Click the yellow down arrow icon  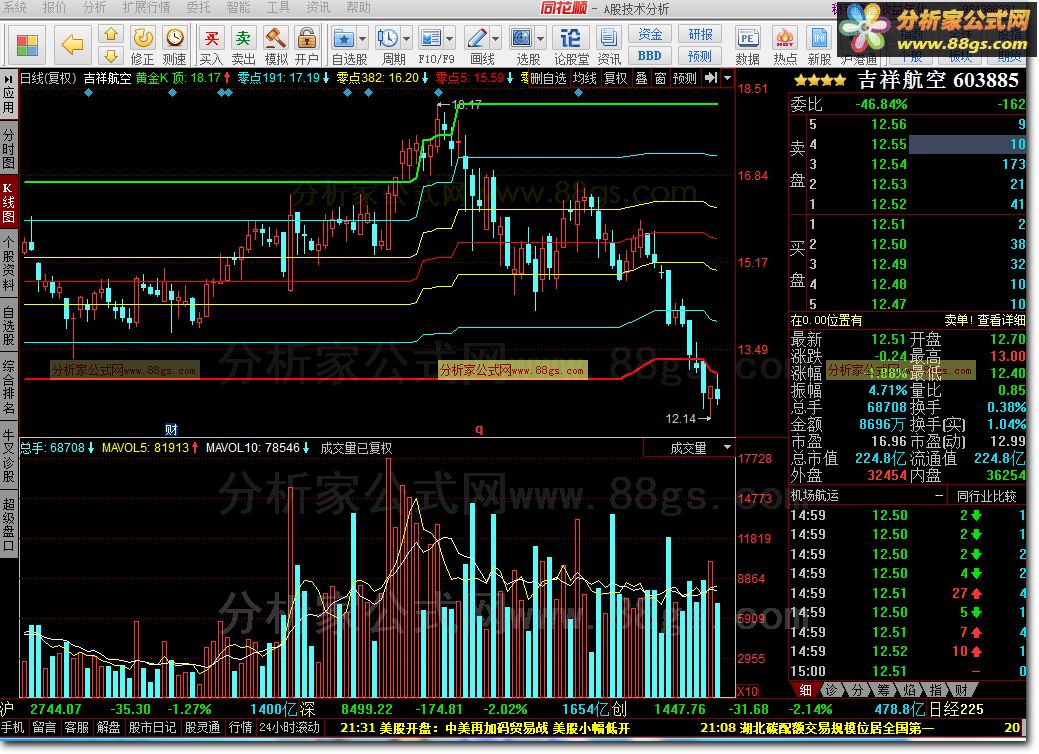click(111, 56)
